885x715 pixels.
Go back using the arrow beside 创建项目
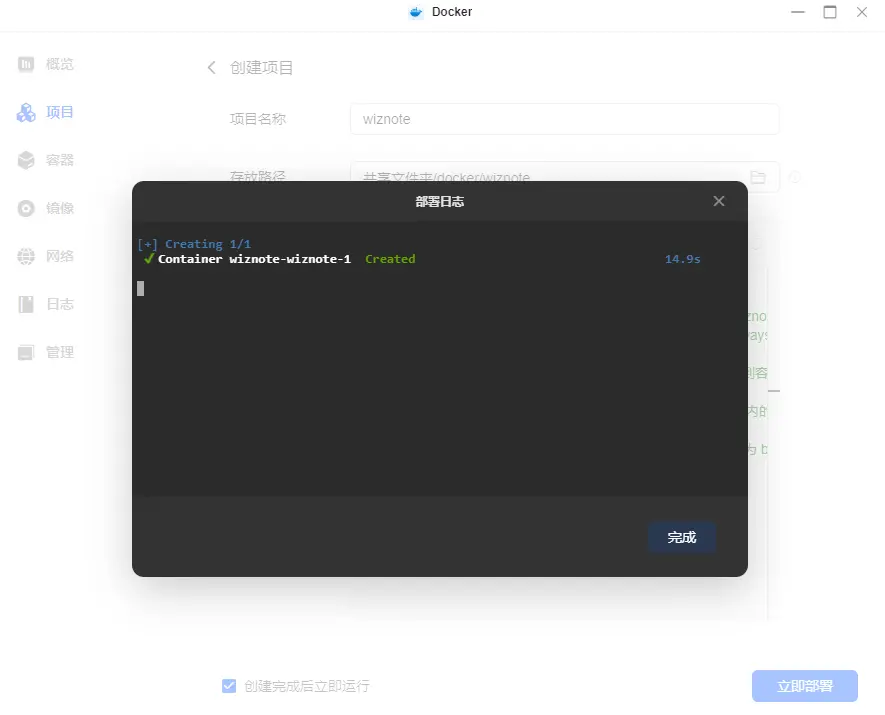click(x=211, y=68)
